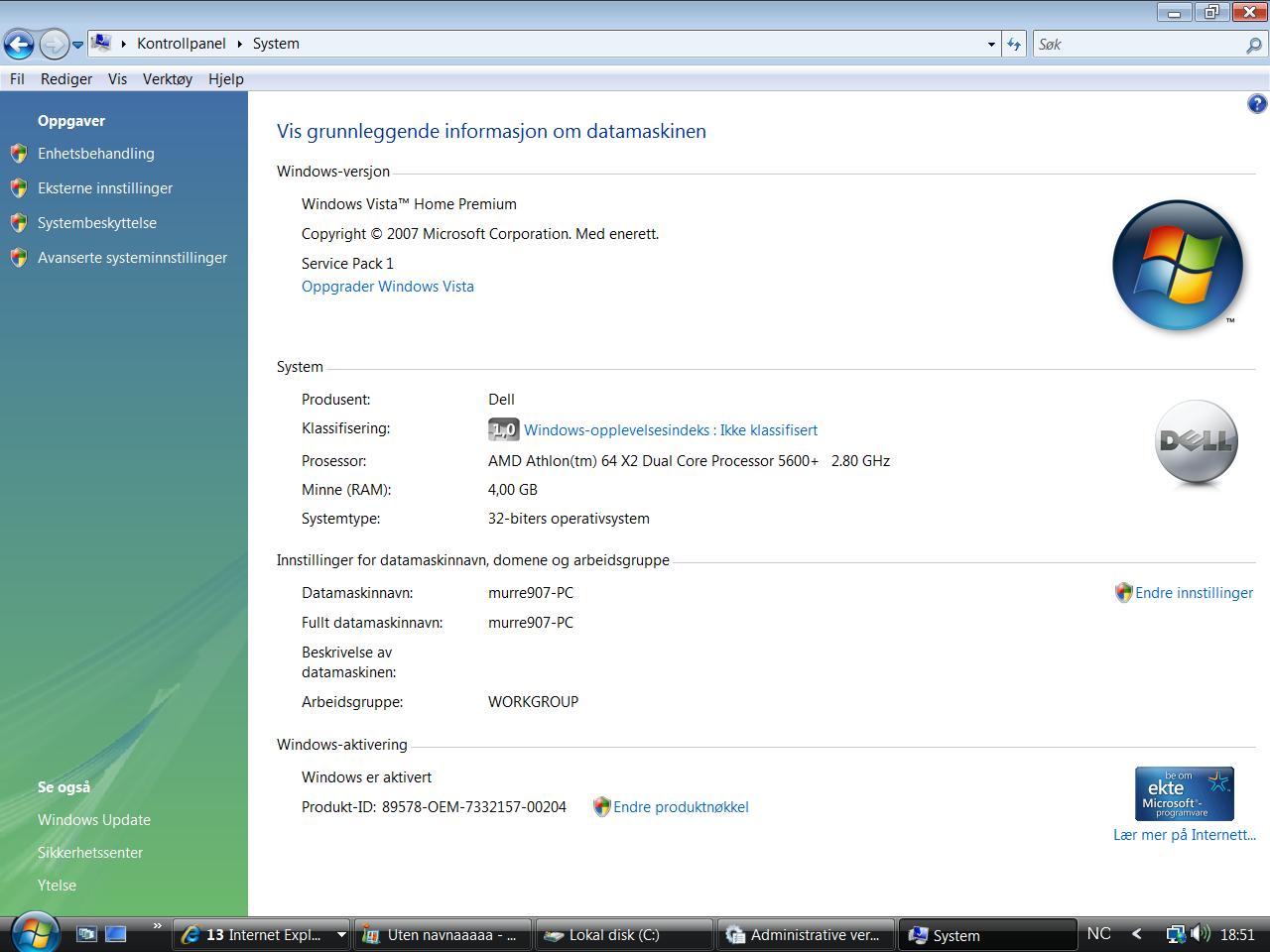The width and height of the screenshot is (1270, 952).
Task: Open Eksterne innstillinger from the task pane
Action: pos(105,188)
